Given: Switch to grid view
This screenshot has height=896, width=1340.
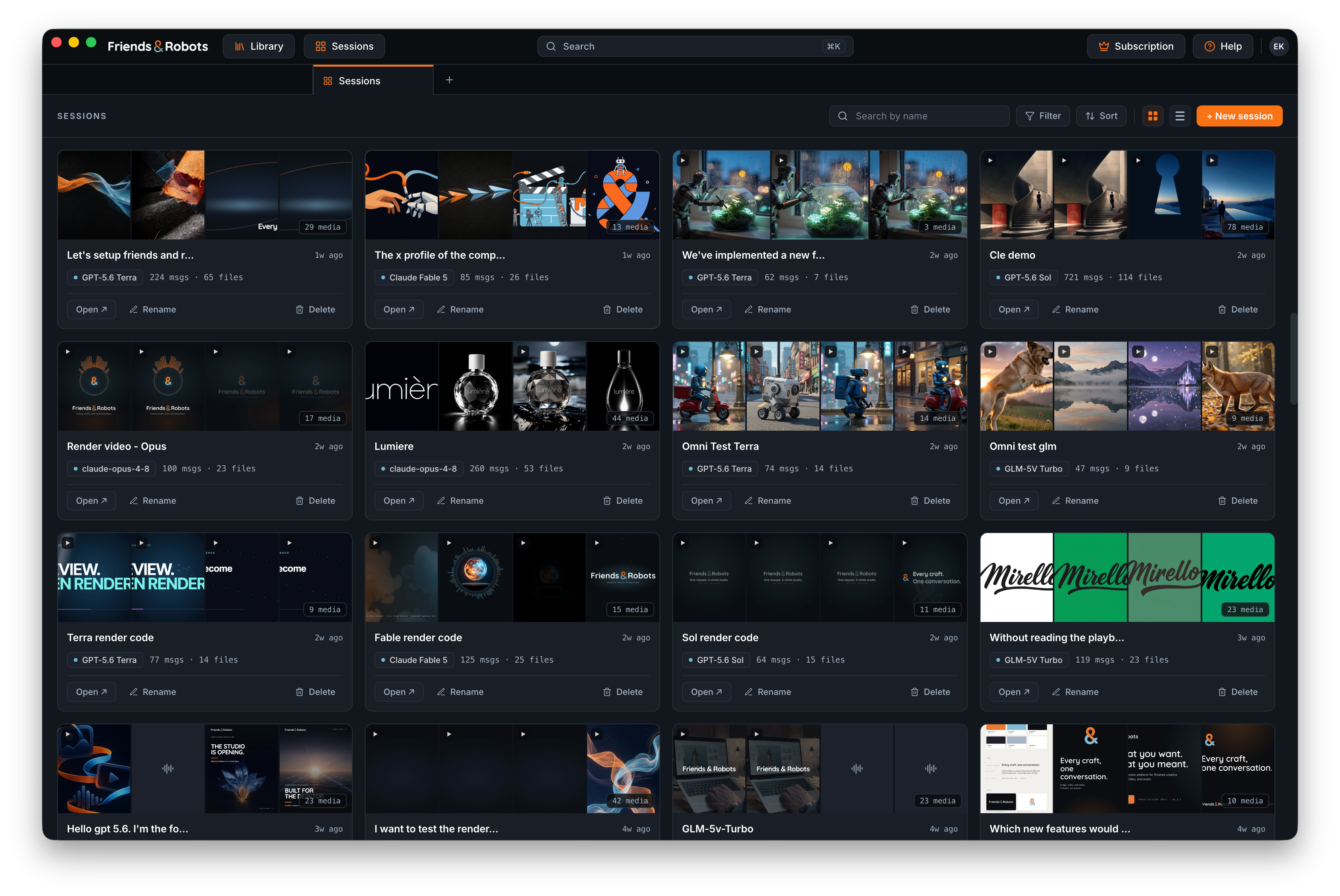Looking at the screenshot, I should pos(1152,116).
